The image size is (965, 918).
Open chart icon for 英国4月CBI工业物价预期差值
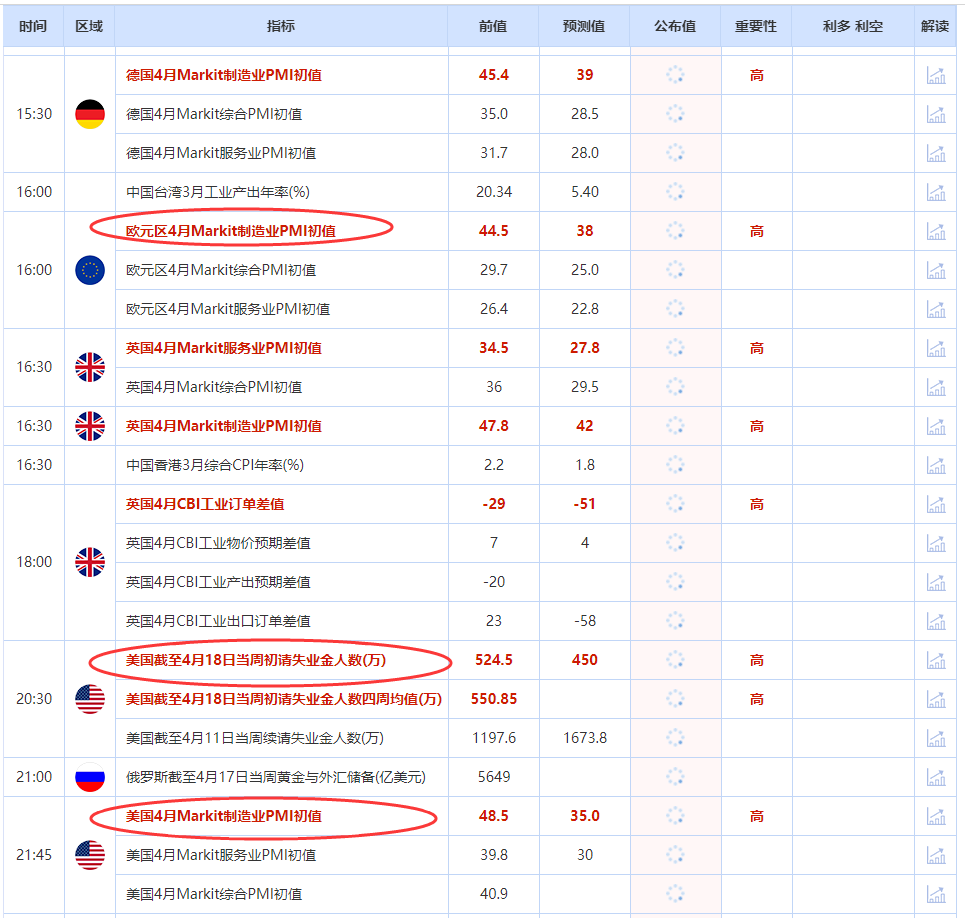point(936,543)
